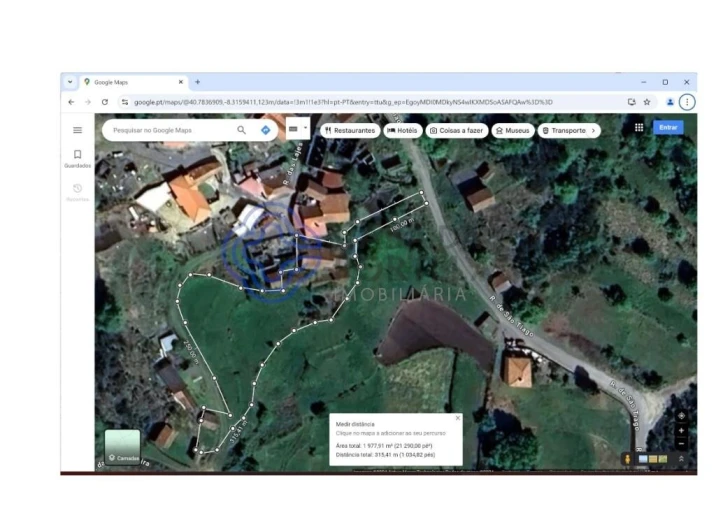
Task: Expand more category chips after Transporte
Action: [x=594, y=130]
